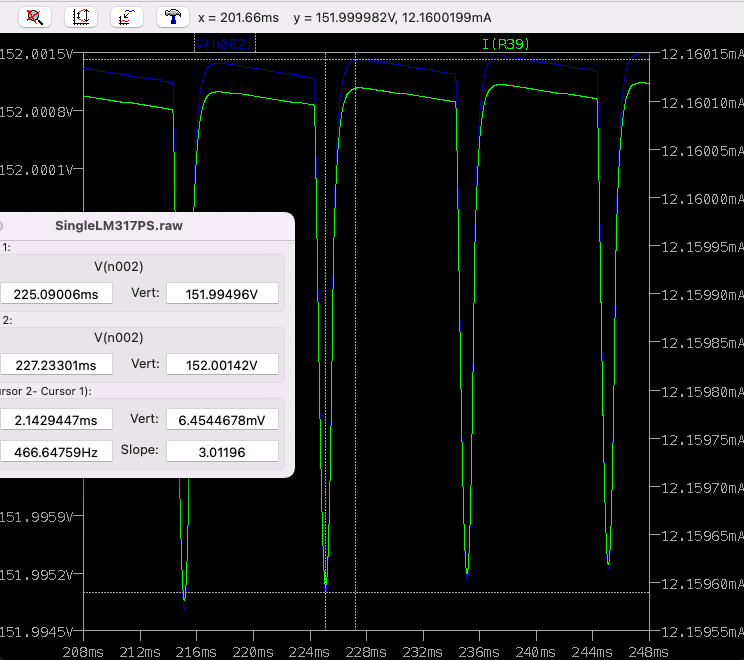Viewport: 744px width, 660px height.
Task: Click the difference Vert field 6.4544678mV
Action: tap(222, 420)
